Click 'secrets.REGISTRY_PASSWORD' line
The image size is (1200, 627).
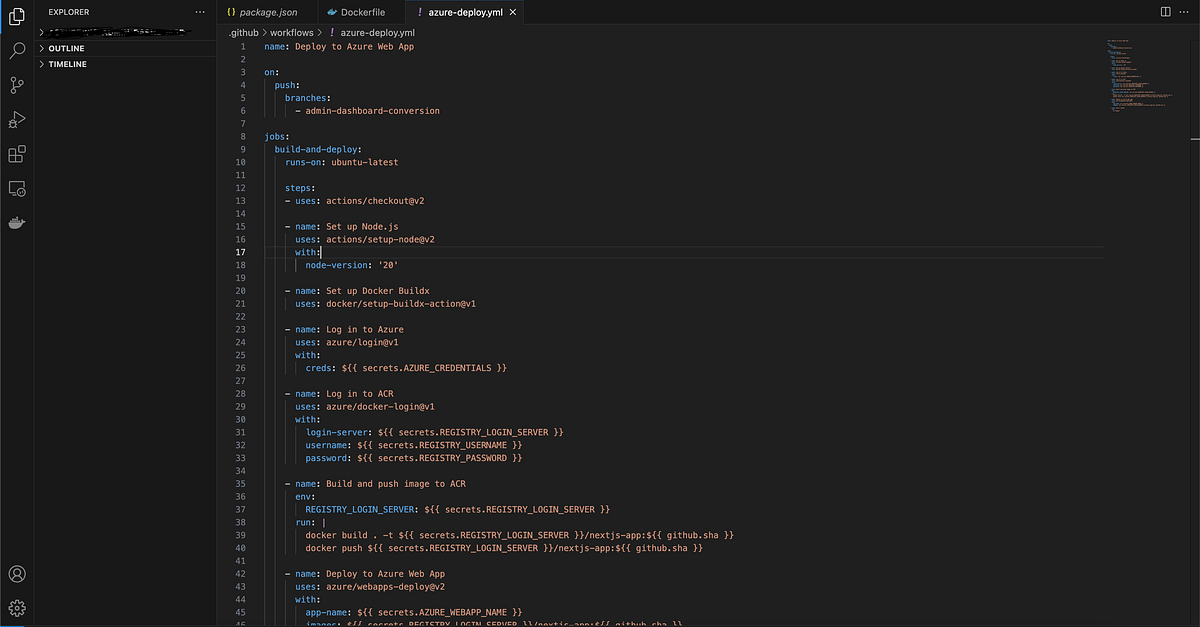[414, 459]
